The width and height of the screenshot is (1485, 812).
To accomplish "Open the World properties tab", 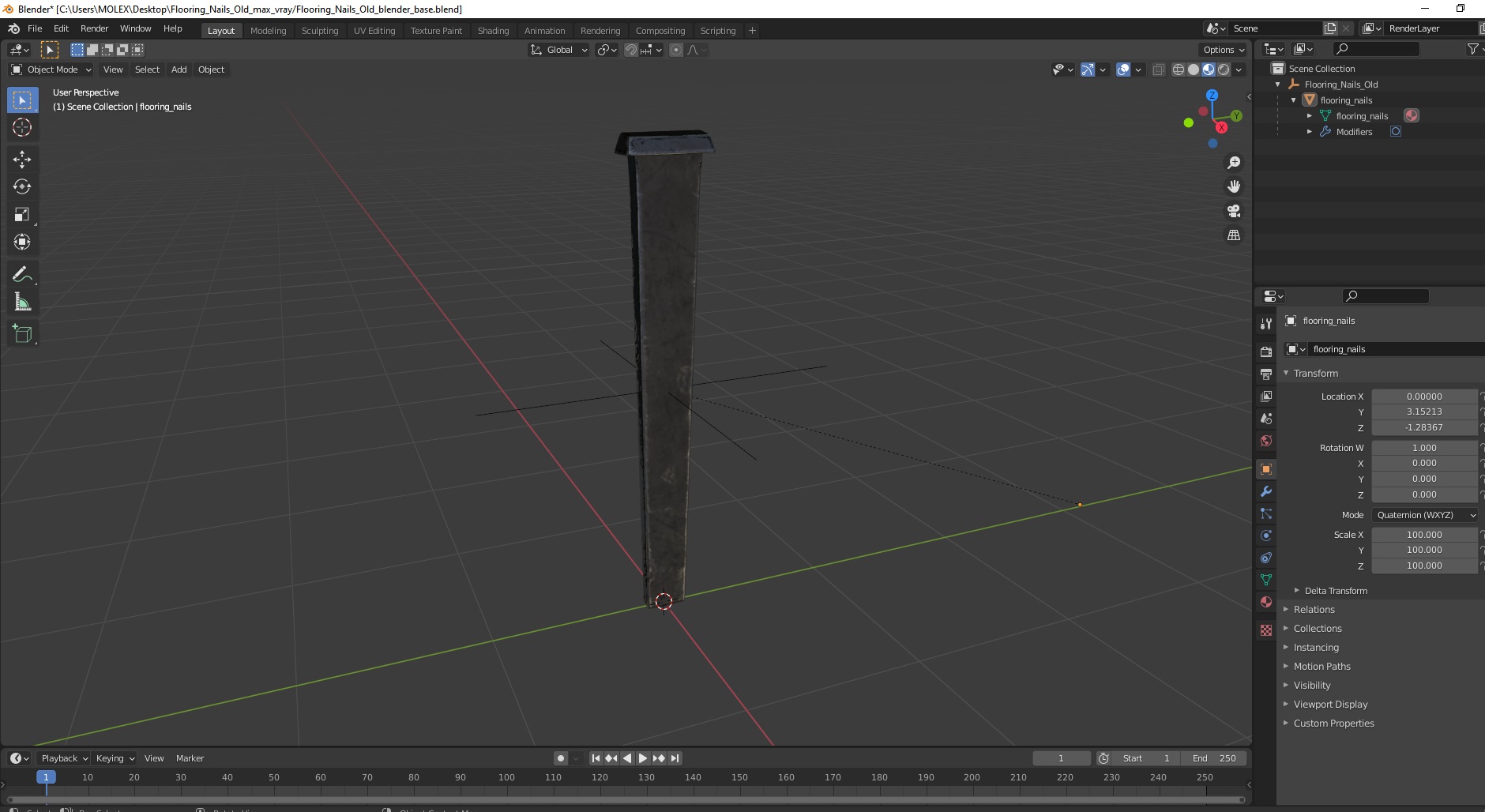I will [x=1266, y=441].
